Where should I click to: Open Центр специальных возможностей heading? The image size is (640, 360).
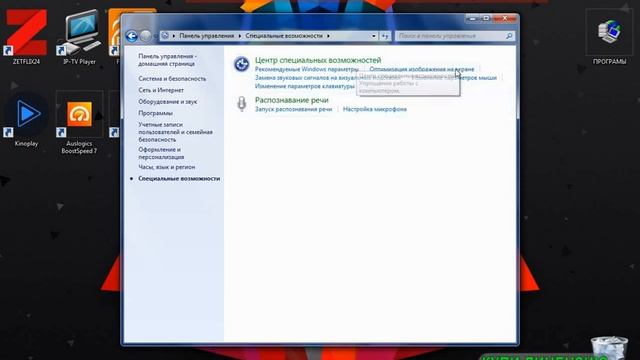(318, 60)
